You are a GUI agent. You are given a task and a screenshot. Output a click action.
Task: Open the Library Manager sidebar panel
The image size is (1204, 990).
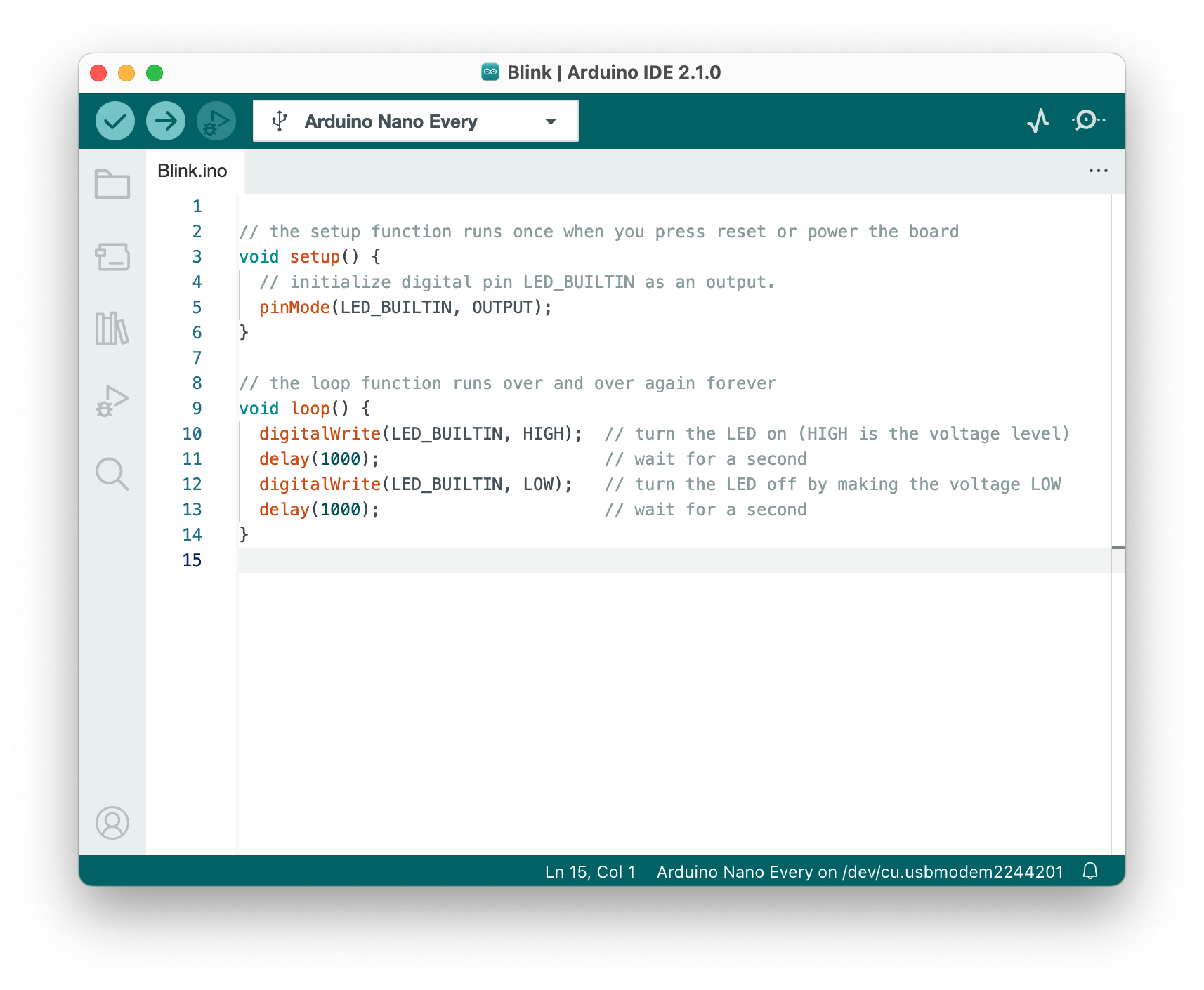point(112,329)
